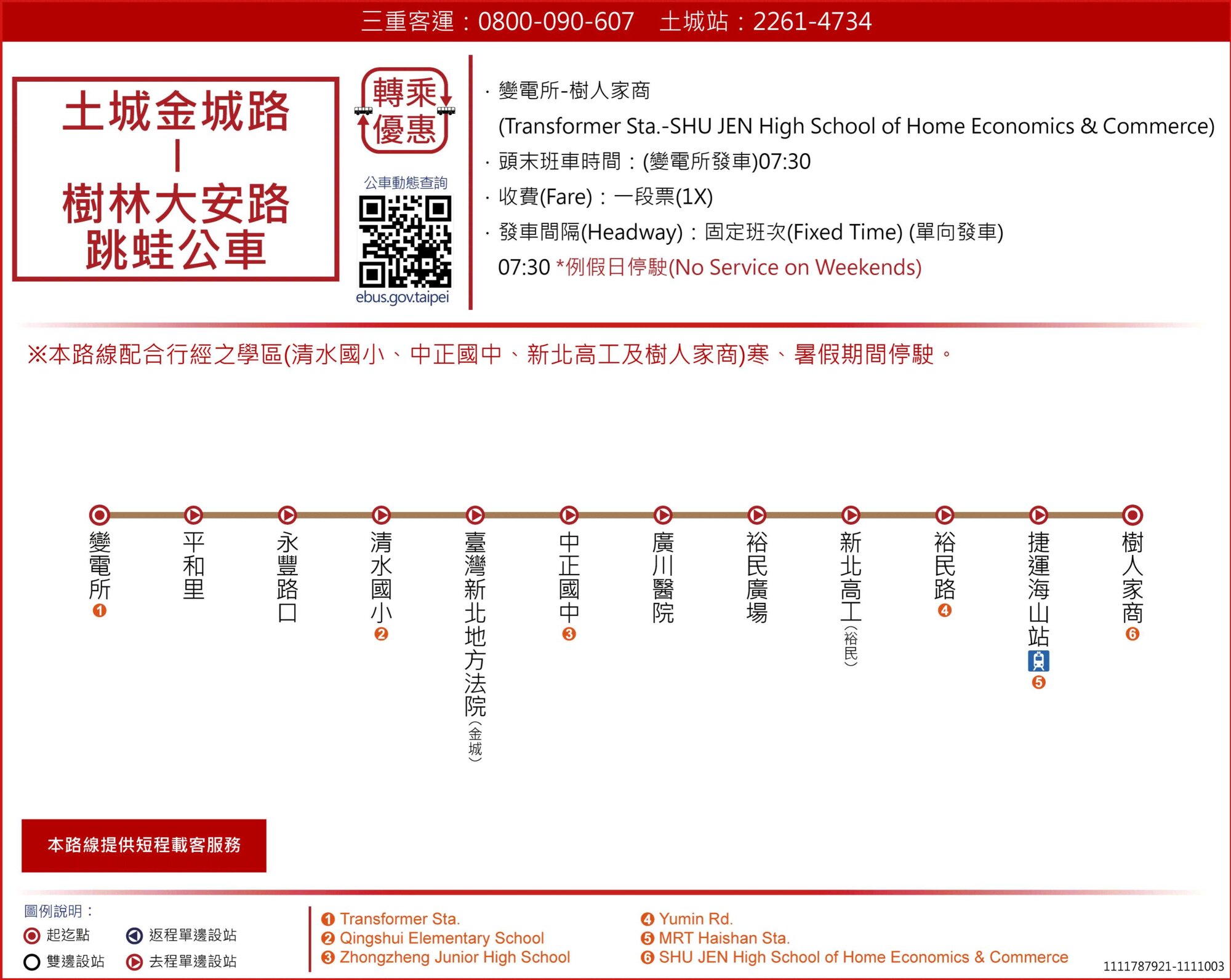This screenshot has width=1231, height=980.
Task: Click the 圖例說明 legend heading
Action: click(58, 911)
